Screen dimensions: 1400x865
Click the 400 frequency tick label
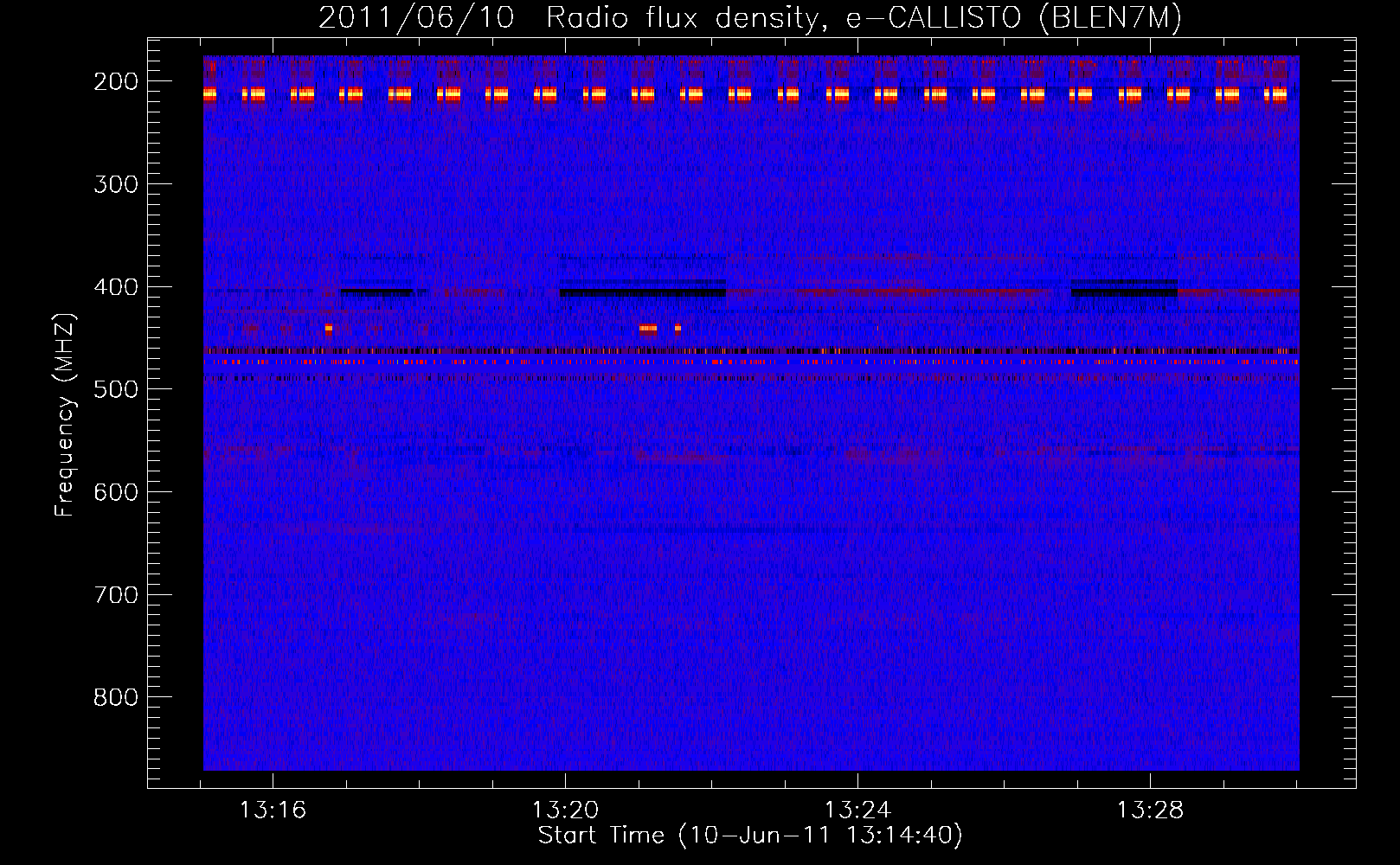click(x=116, y=287)
